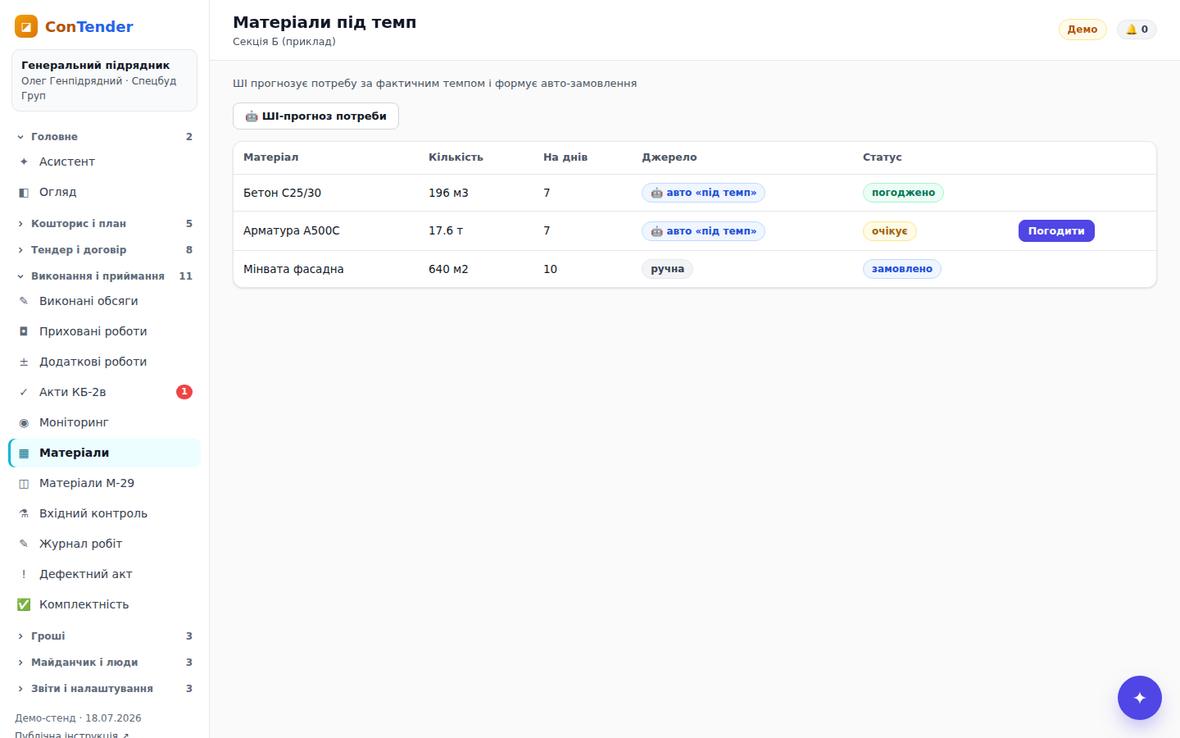Approve Арматура А500С with Погодити
Screen dimensions: 1180x738
[x=1056, y=231]
